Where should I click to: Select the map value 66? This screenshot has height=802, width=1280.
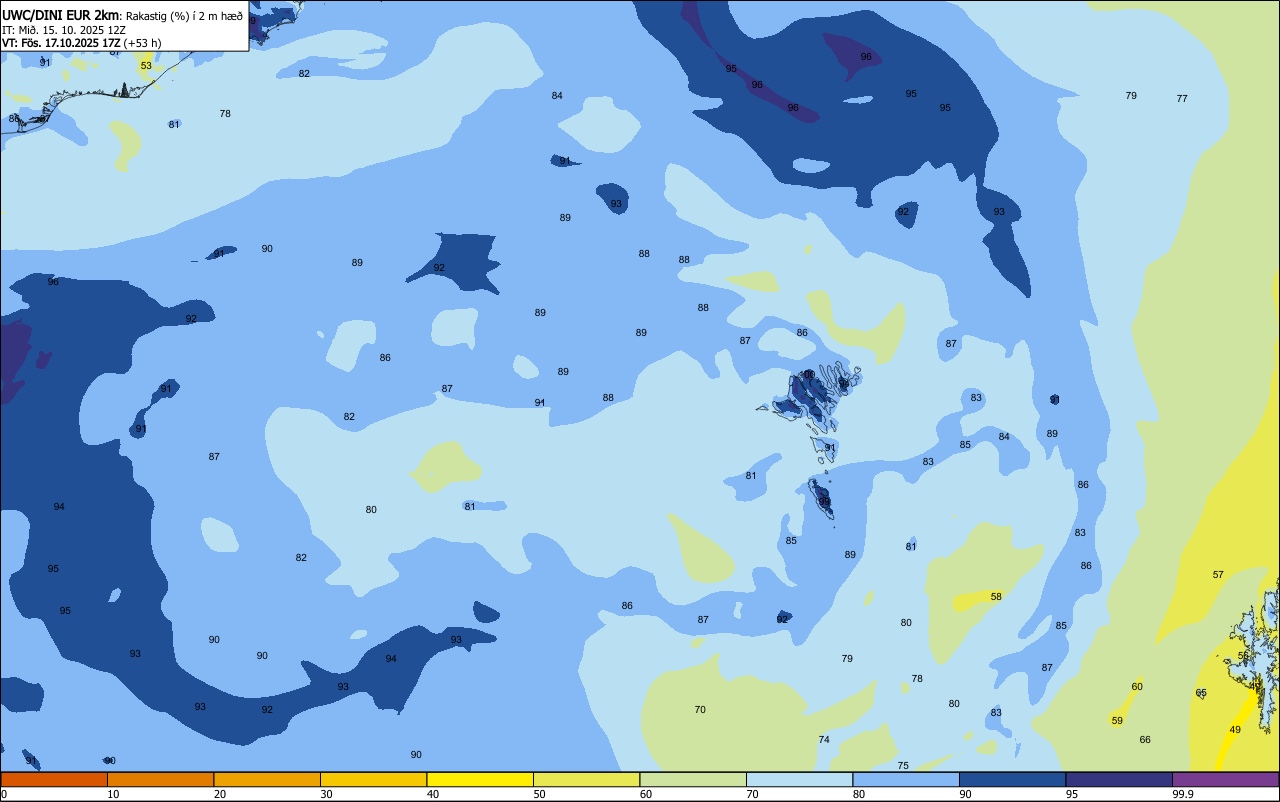[1145, 740]
